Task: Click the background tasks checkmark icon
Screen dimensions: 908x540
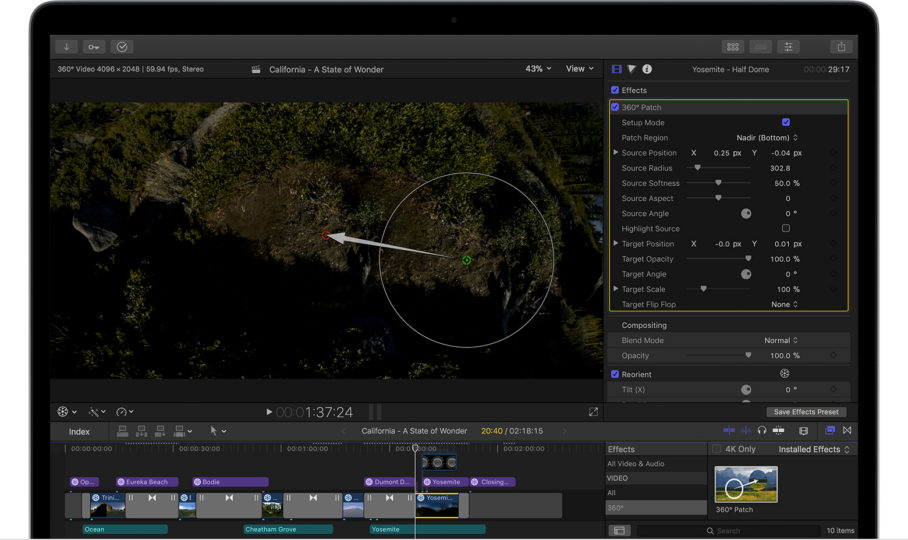Action: (122, 47)
